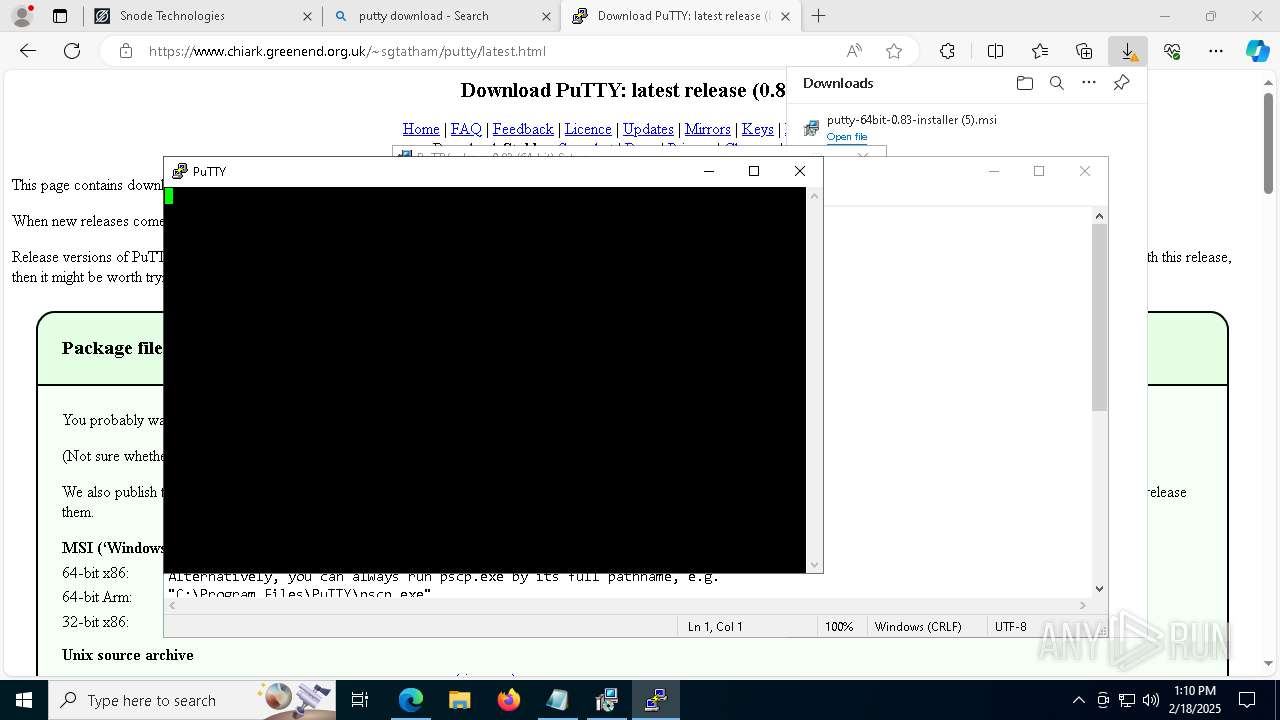Search downloads with magnifier icon
This screenshot has height=720, width=1280.
coord(1056,83)
